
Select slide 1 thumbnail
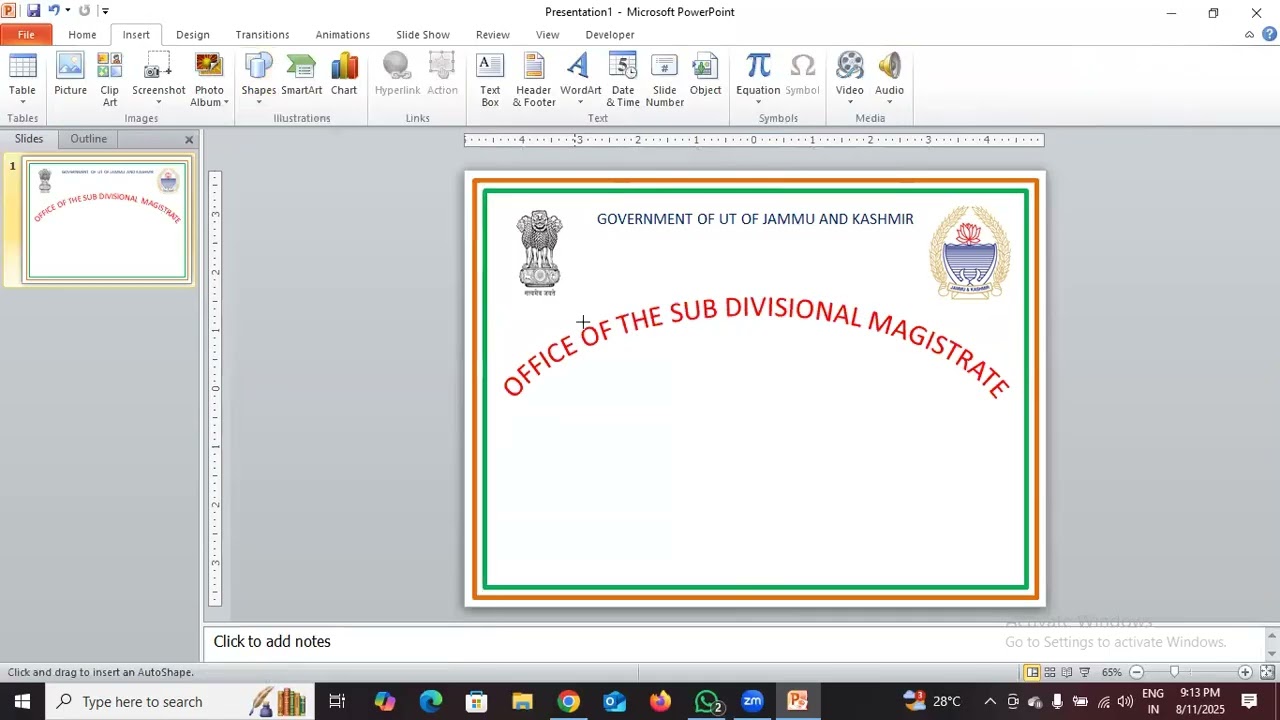108,221
